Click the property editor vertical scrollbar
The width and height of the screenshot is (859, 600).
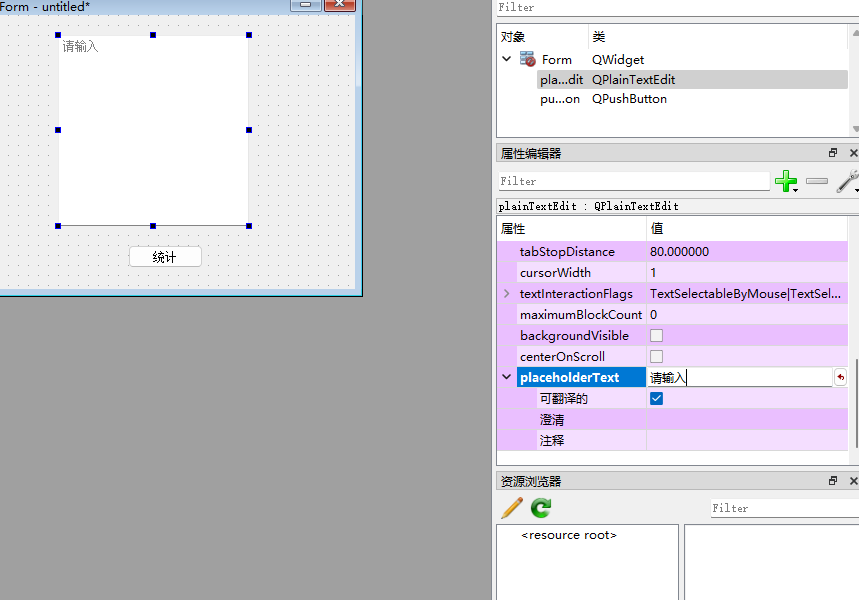pyautogui.click(x=855, y=403)
